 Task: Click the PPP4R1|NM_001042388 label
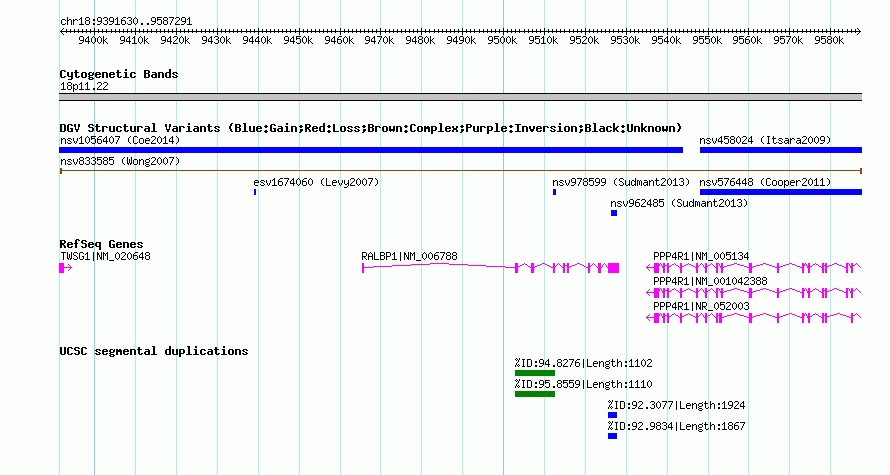tap(710, 281)
